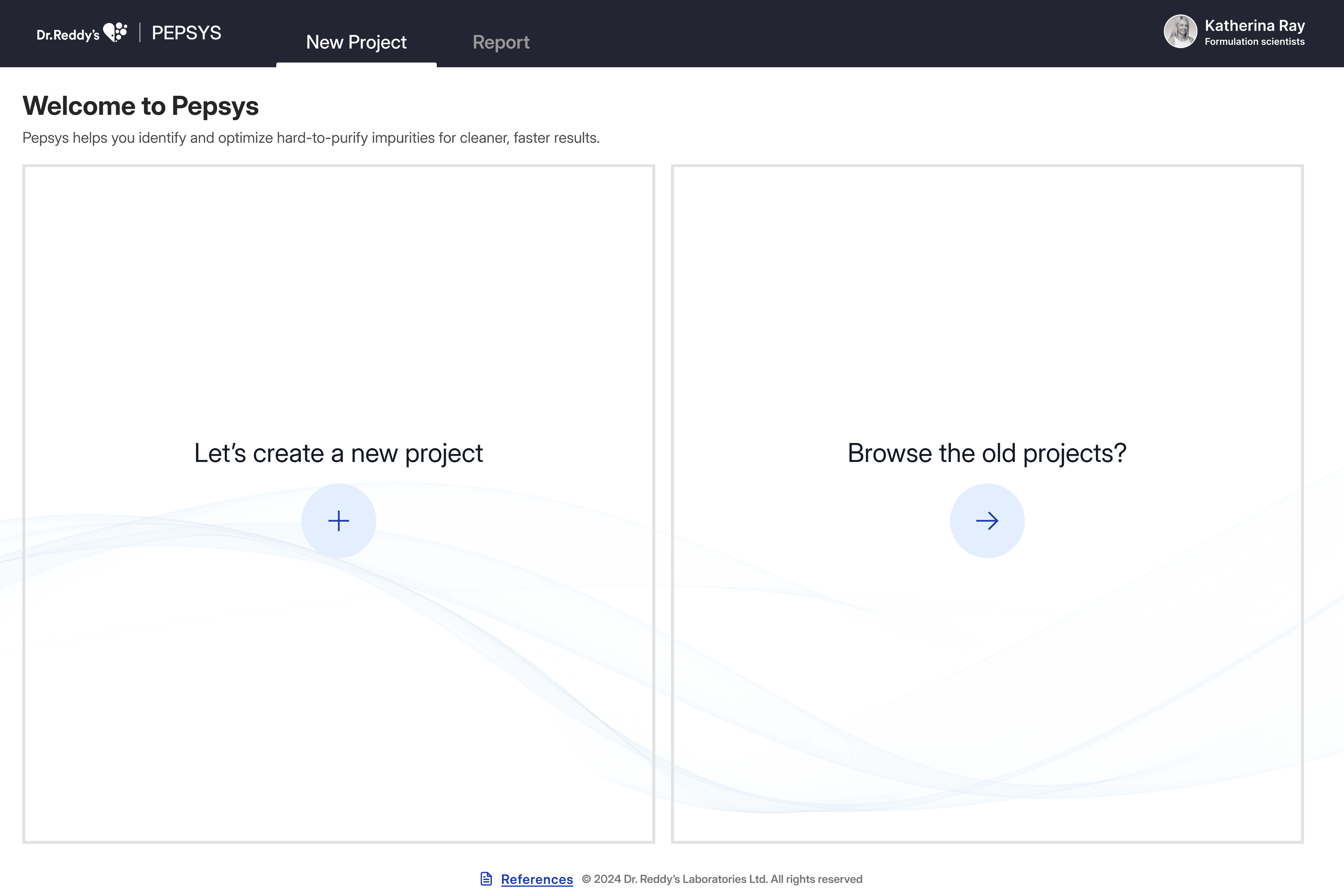This screenshot has height=896, width=1344.
Task: Click the right arrow browse icon
Action: click(x=987, y=521)
